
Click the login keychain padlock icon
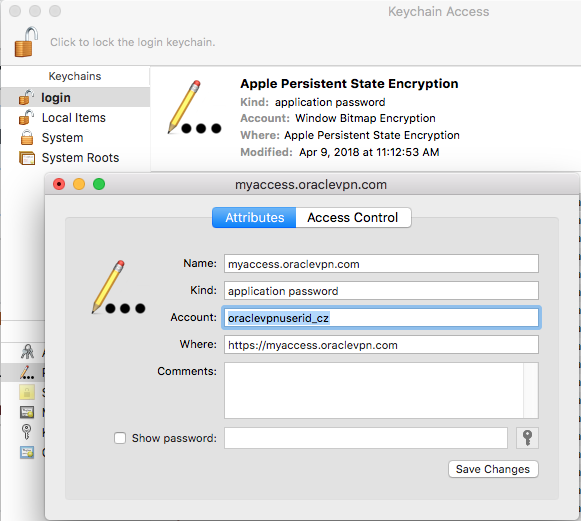coord(26,97)
